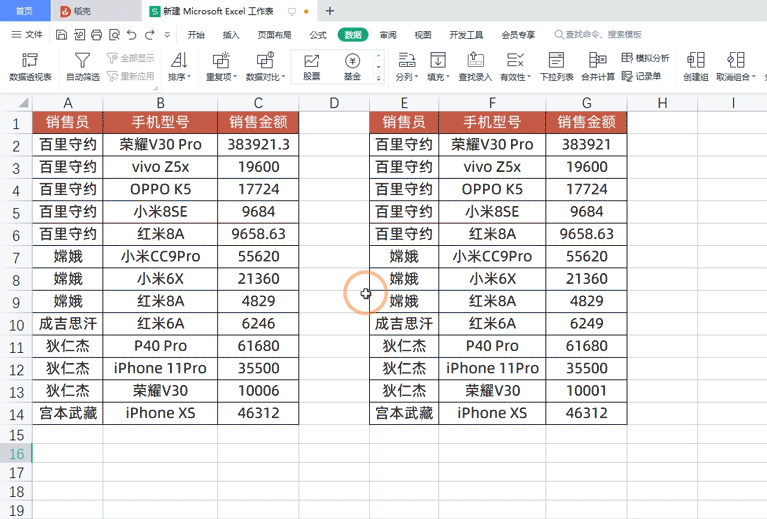Screen dimensions: 767x519
Task: Switch to the 会员专享 member tab
Action: pyautogui.click(x=518, y=35)
